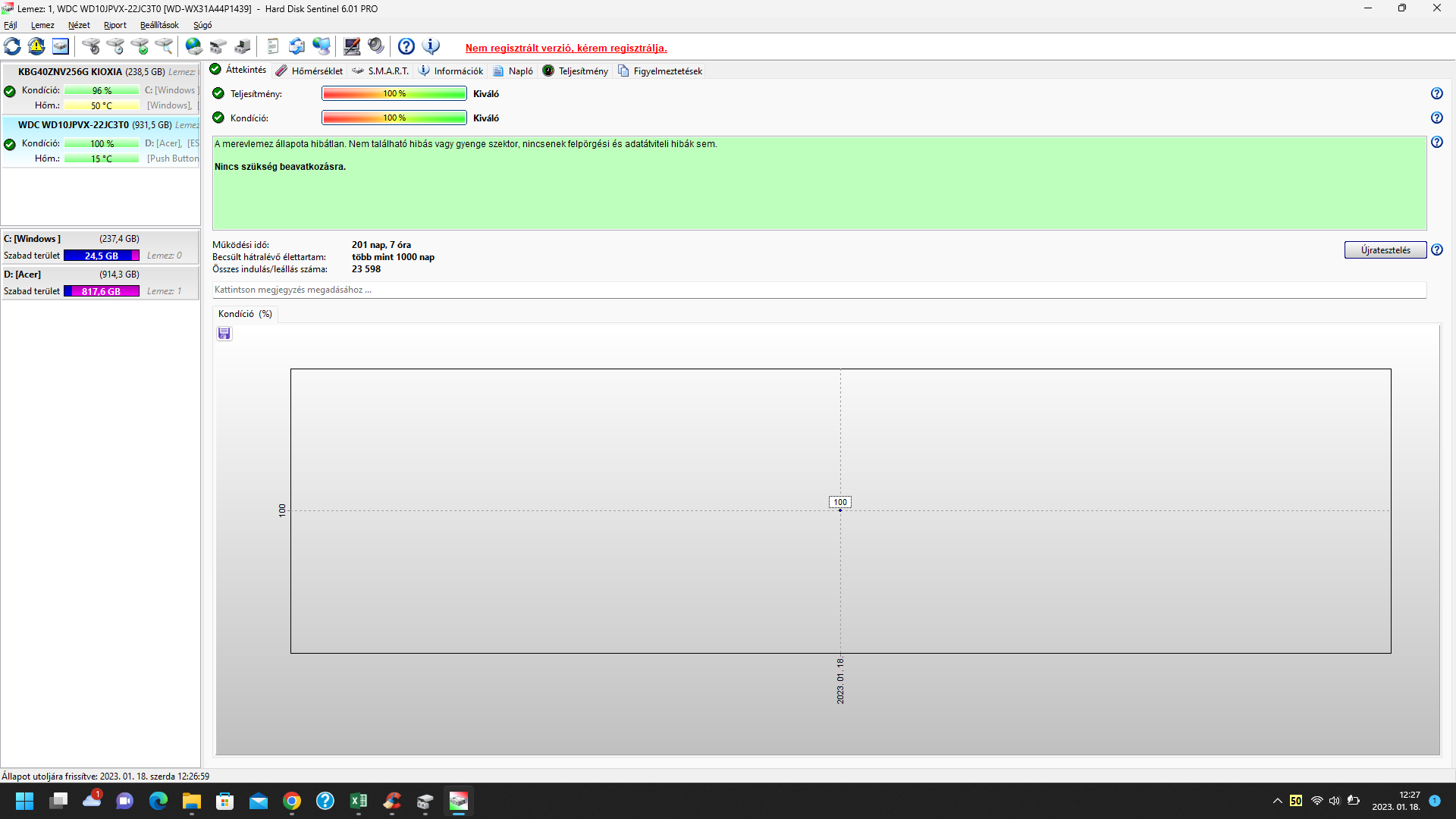Open help icon next to Teljesítmény bar
The image size is (1456, 819).
pyautogui.click(x=1436, y=93)
